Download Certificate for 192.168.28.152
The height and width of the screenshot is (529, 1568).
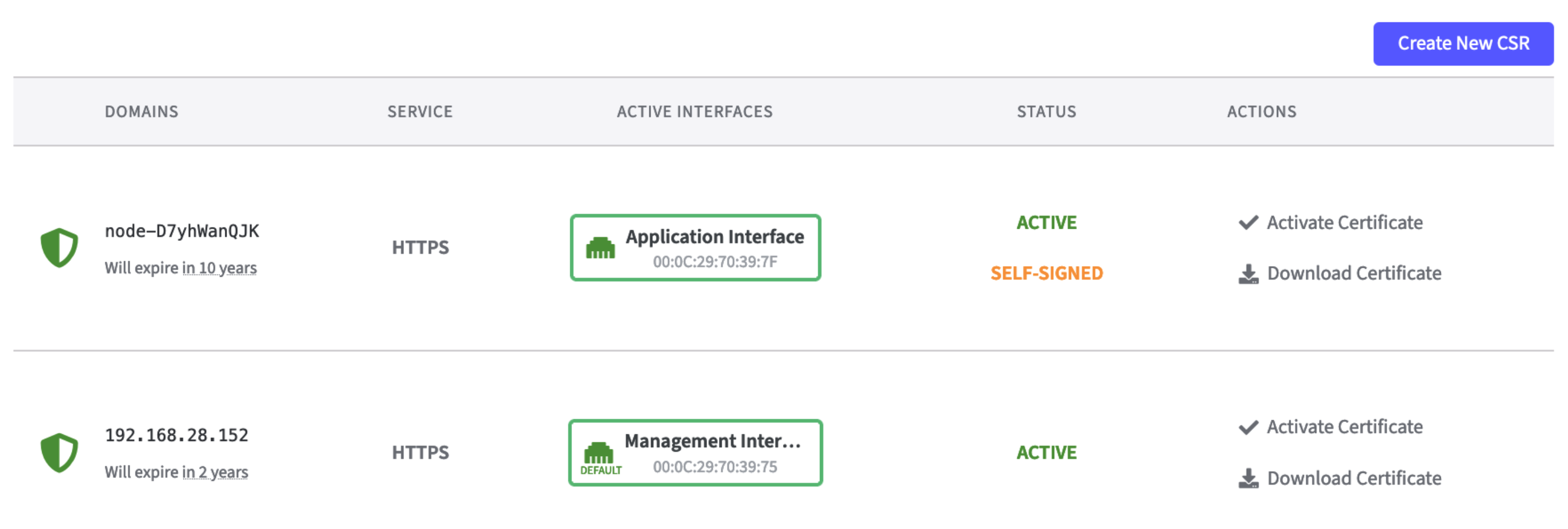pyautogui.click(x=1354, y=479)
